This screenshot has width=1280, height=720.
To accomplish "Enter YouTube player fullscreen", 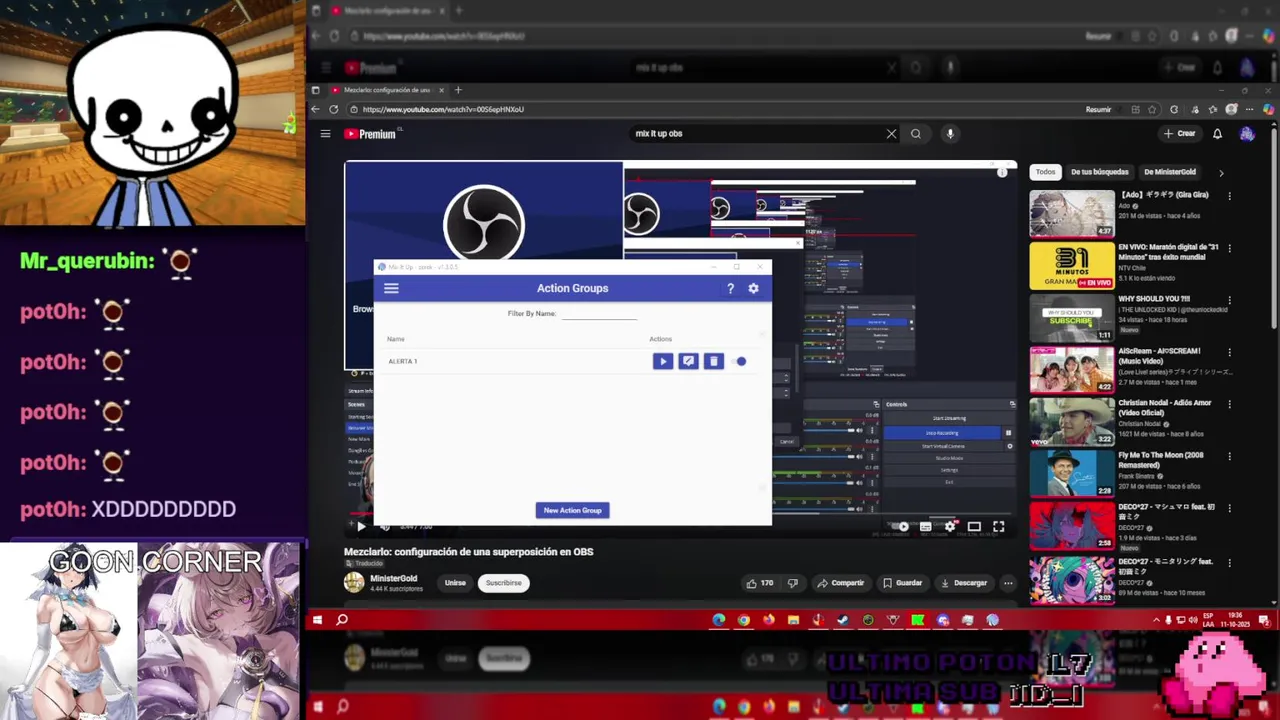I will [x=998, y=526].
